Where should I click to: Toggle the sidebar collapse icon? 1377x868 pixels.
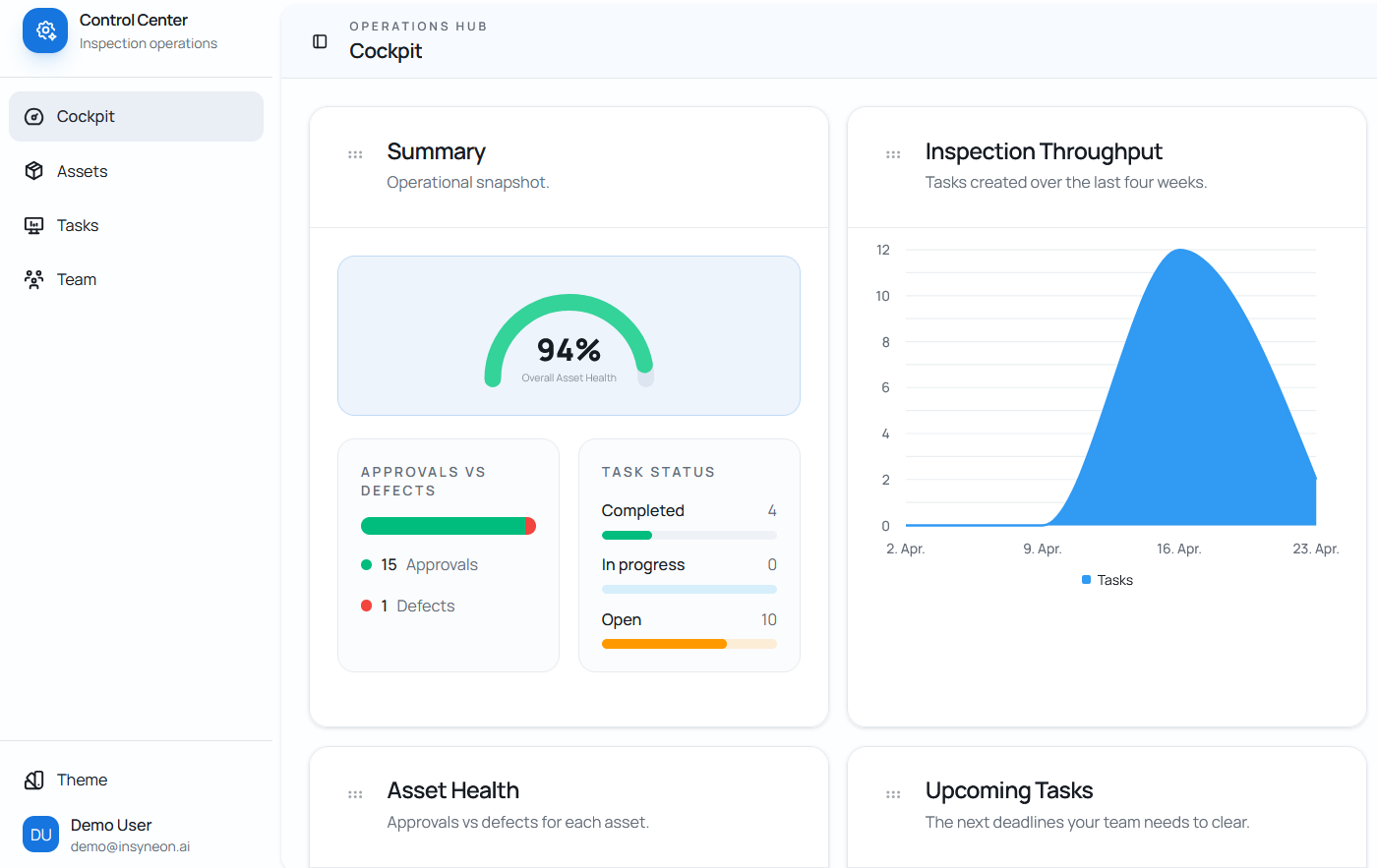[320, 41]
